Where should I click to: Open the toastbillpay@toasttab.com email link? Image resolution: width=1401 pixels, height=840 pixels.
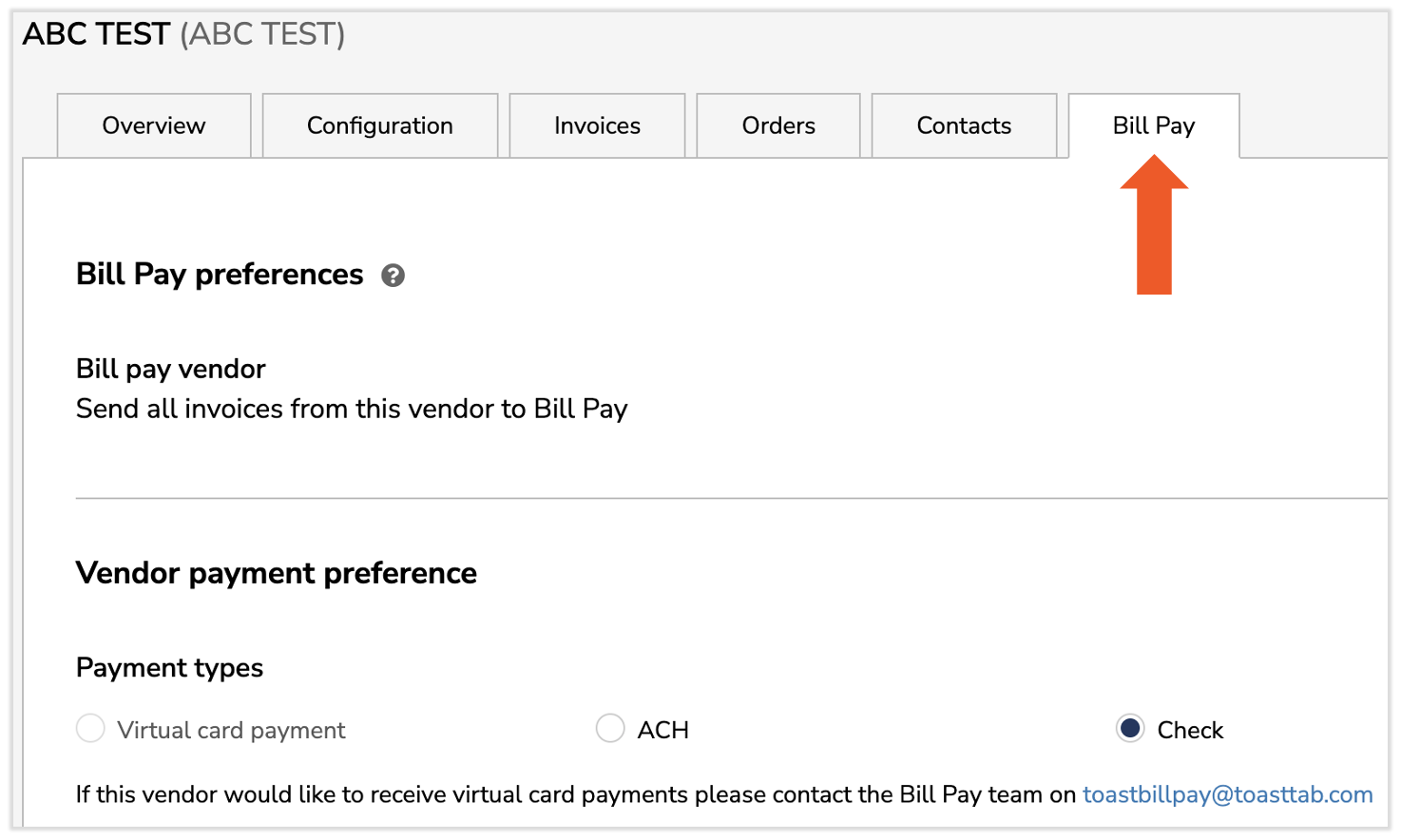pos(1227,794)
